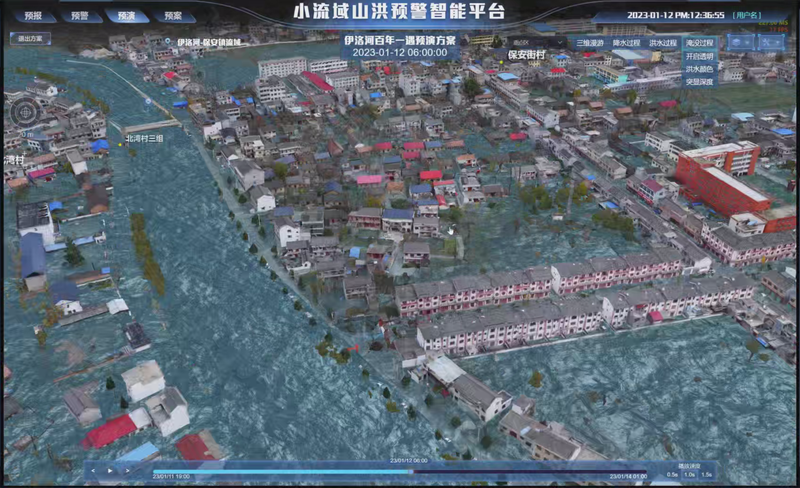Image resolution: width=800 pixels, height=488 pixels.
Task: Click the 23/01/11 19:00 timeline start label
Action: coord(171,476)
